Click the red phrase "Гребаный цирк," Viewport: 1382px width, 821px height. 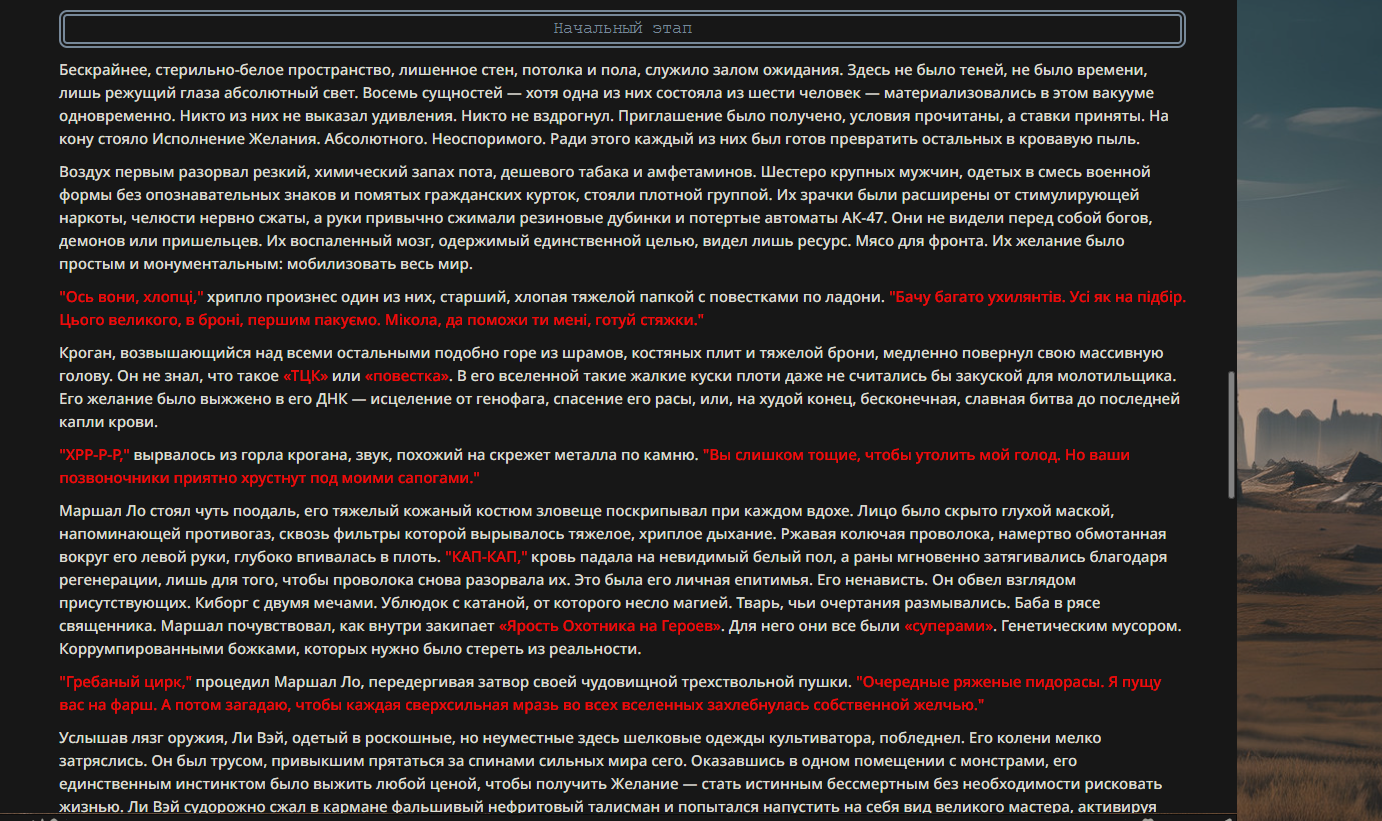point(126,683)
